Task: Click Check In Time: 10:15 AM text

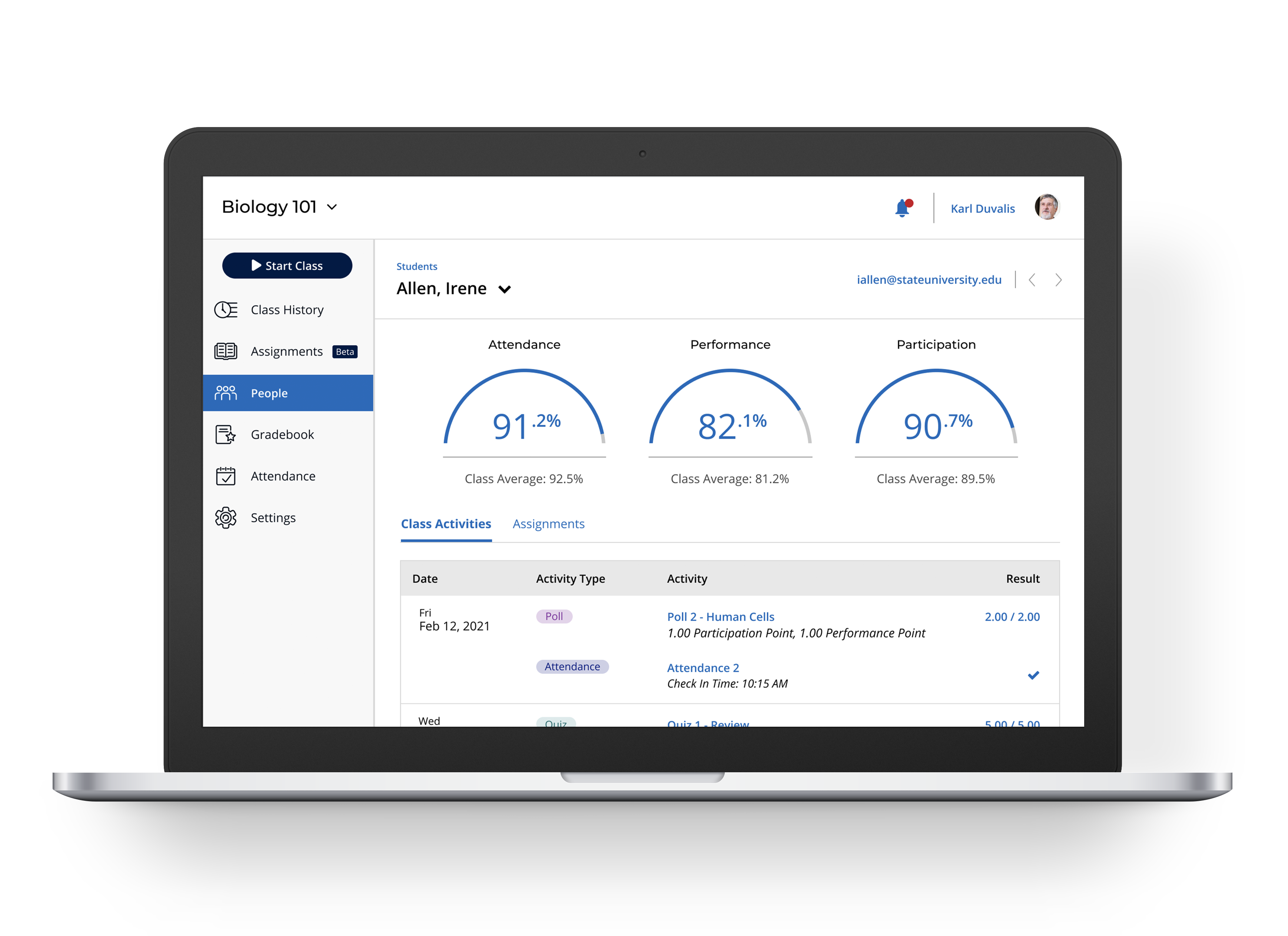Action: tap(727, 684)
